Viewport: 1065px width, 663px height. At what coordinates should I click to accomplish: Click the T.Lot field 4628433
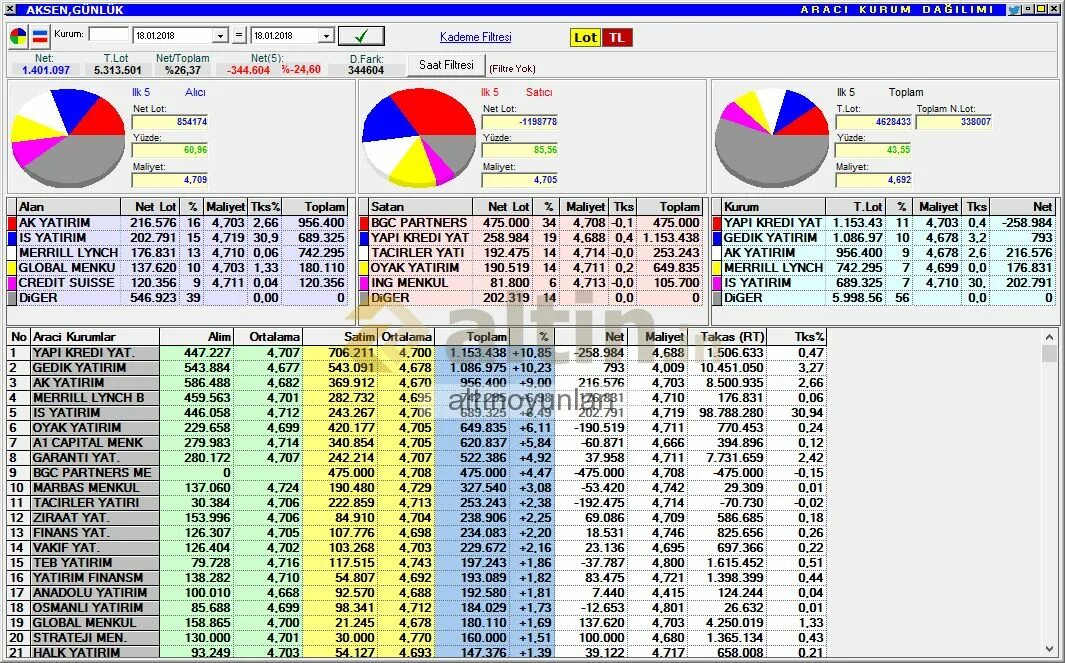pos(873,122)
